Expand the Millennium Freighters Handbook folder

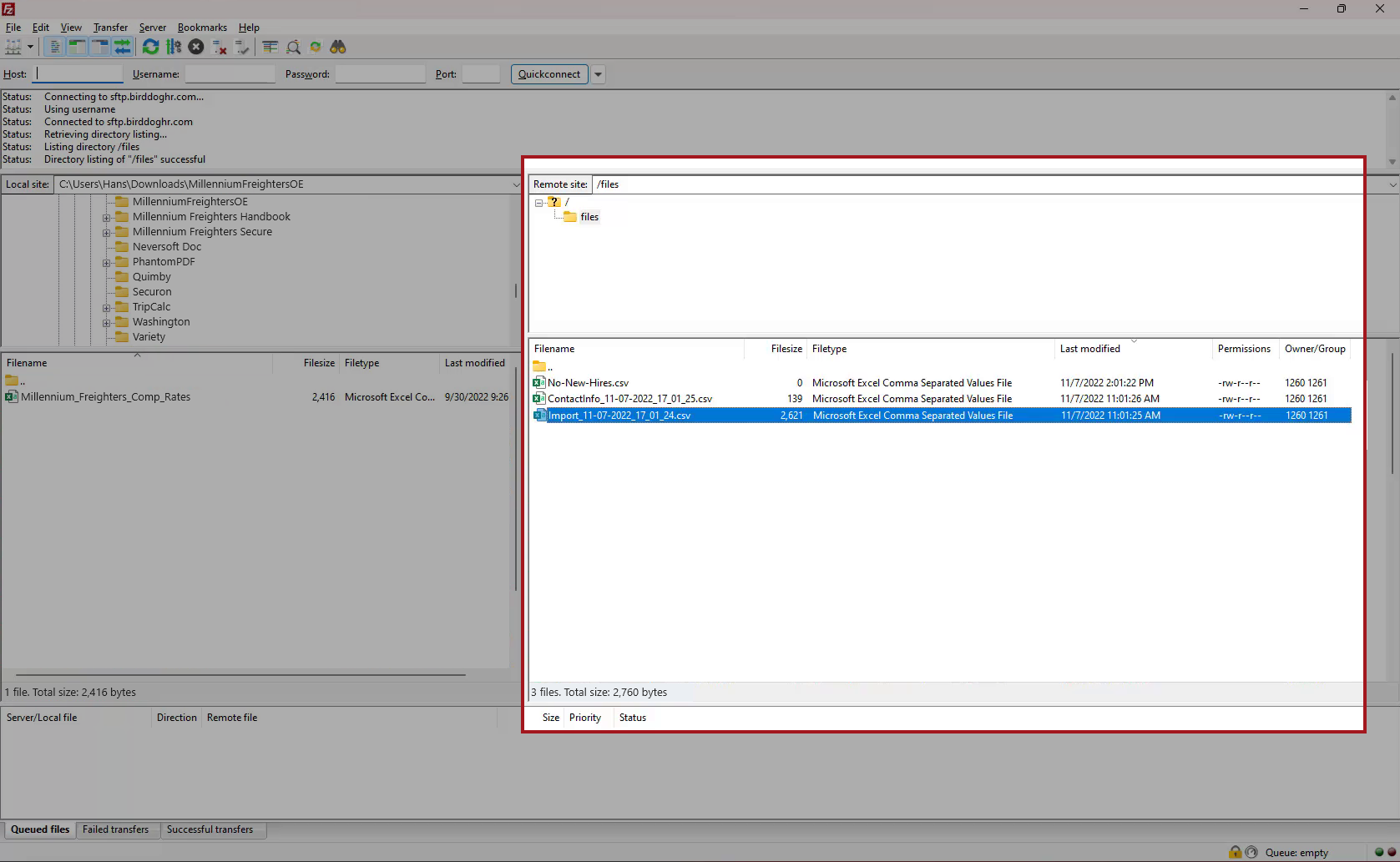pyautogui.click(x=107, y=218)
